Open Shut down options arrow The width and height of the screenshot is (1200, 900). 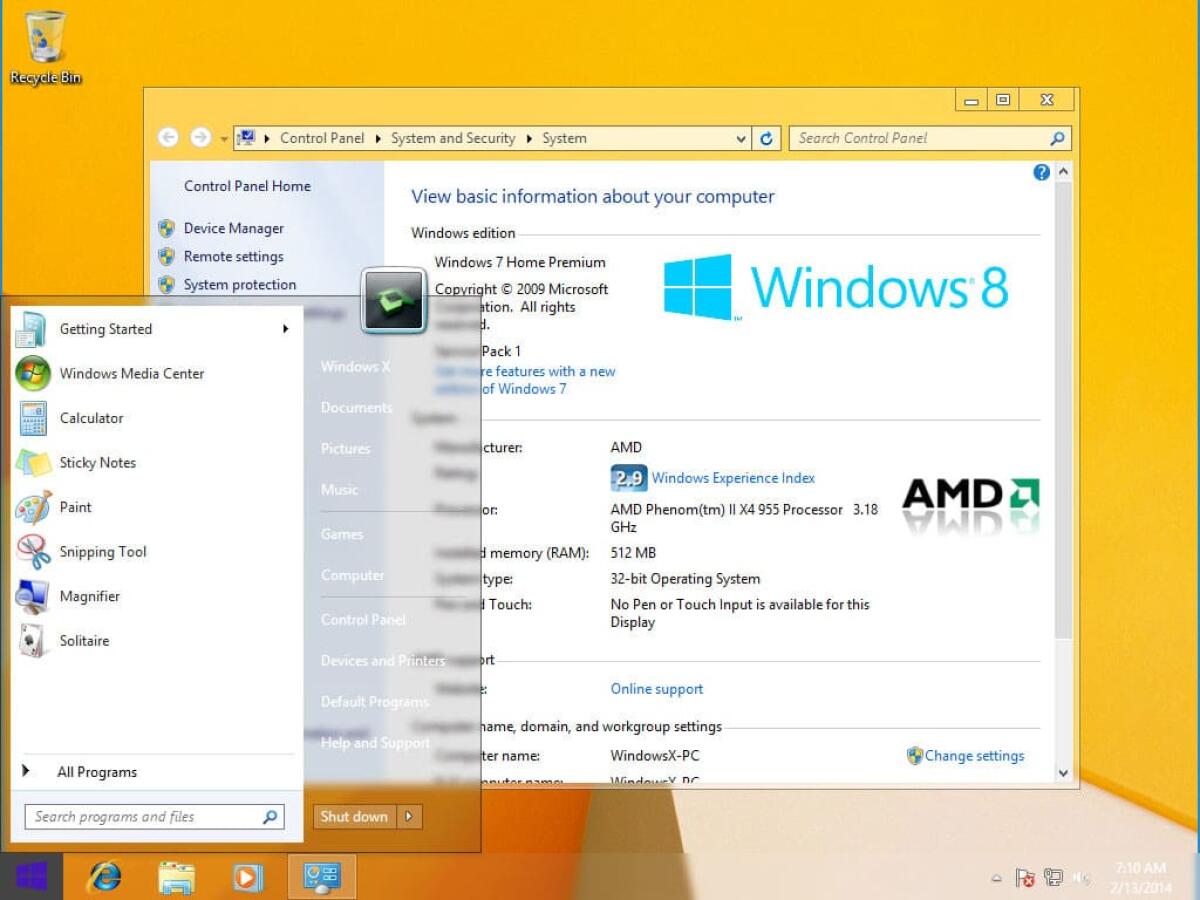click(x=408, y=816)
